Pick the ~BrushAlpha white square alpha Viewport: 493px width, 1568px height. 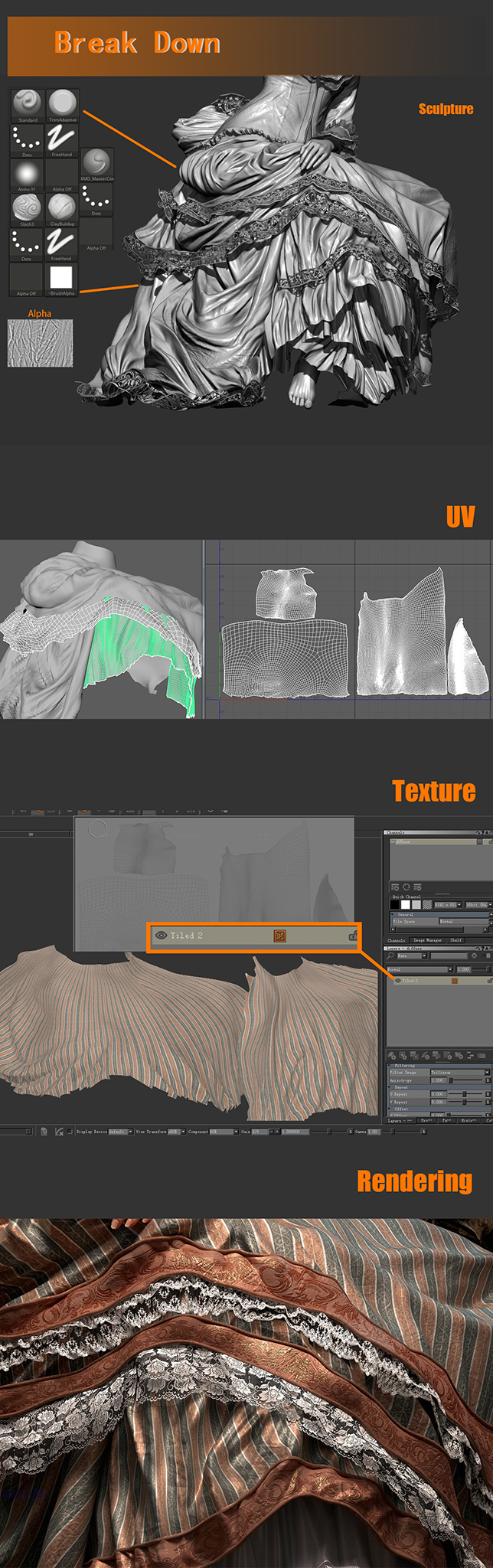coord(63,279)
